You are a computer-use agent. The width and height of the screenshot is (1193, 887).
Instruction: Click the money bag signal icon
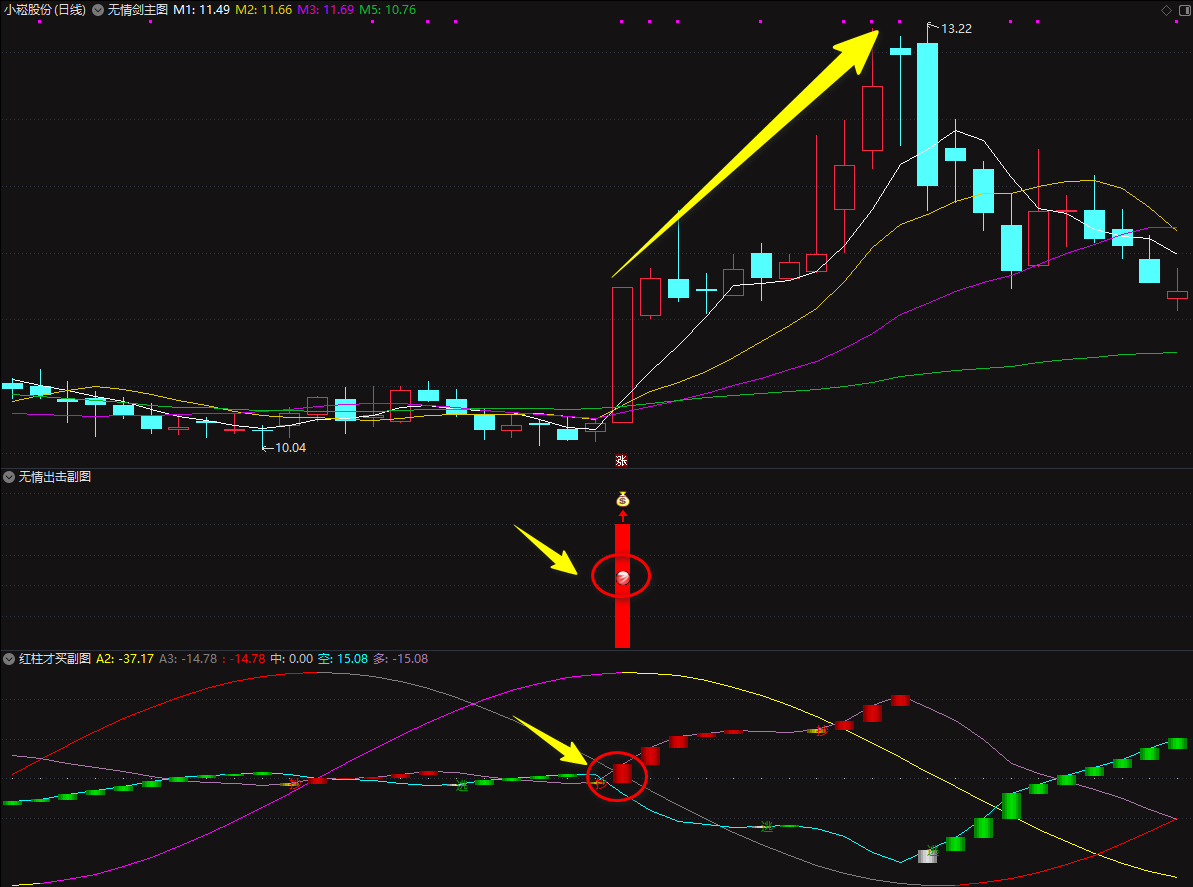coord(622,500)
